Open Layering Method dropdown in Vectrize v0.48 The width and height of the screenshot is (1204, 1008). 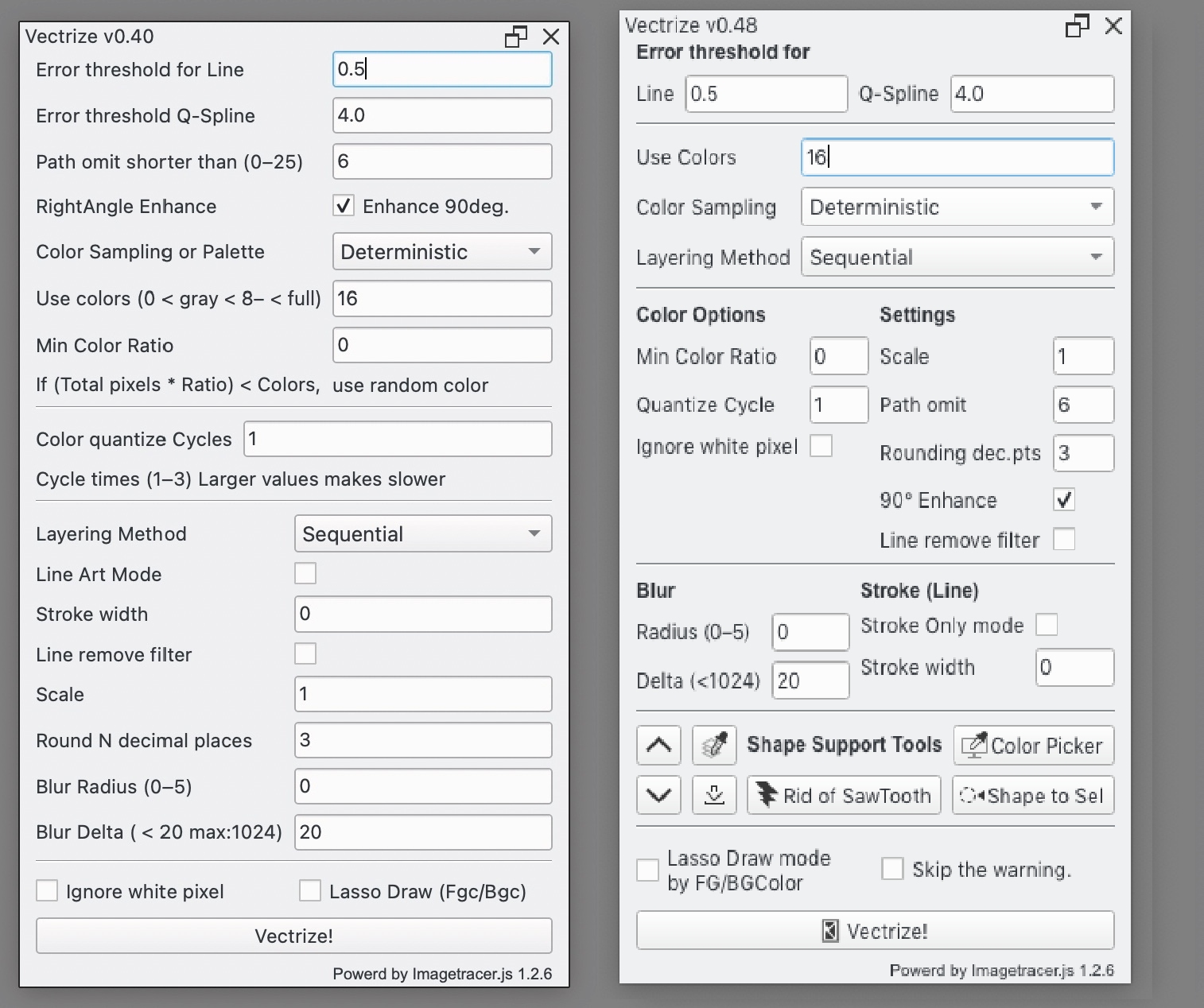(x=957, y=257)
